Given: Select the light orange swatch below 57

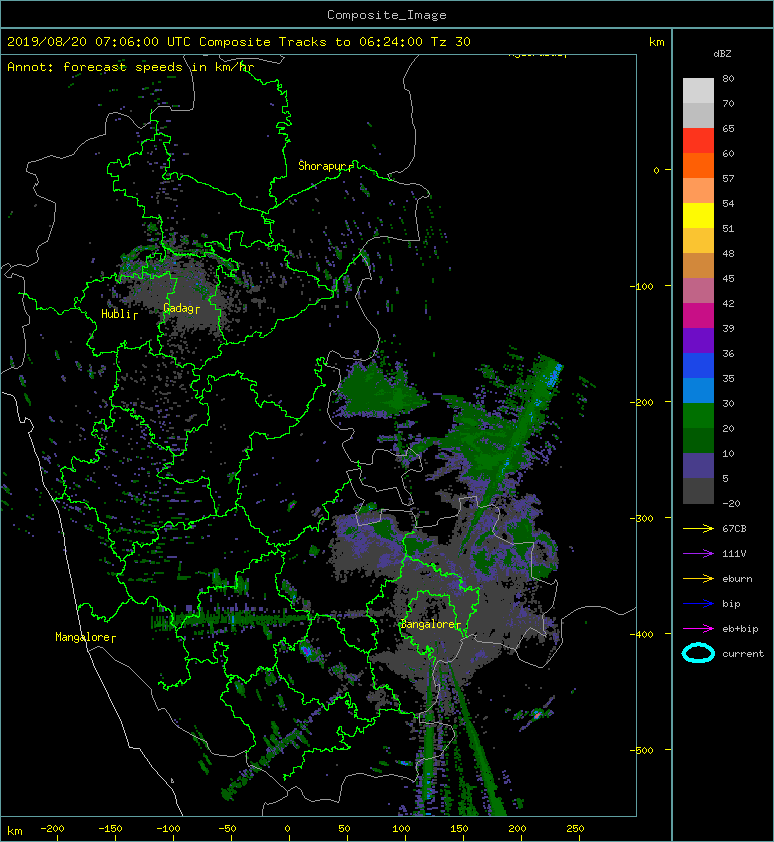Looking at the screenshot, I should click(x=698, y=191).
